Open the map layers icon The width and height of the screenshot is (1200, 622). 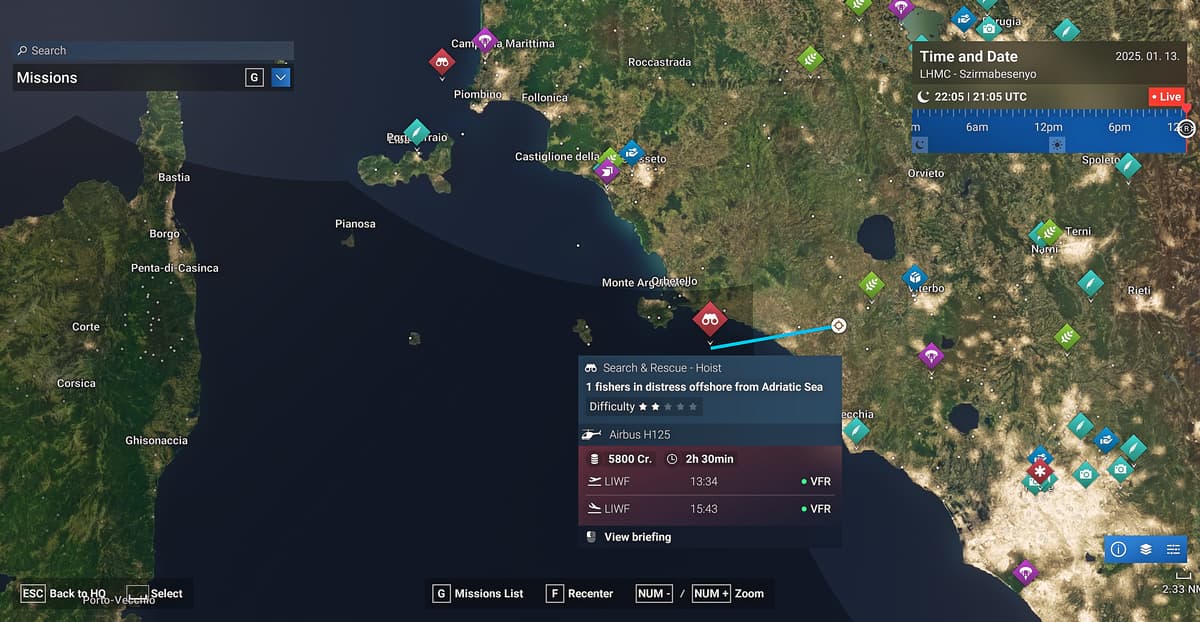1146,549
